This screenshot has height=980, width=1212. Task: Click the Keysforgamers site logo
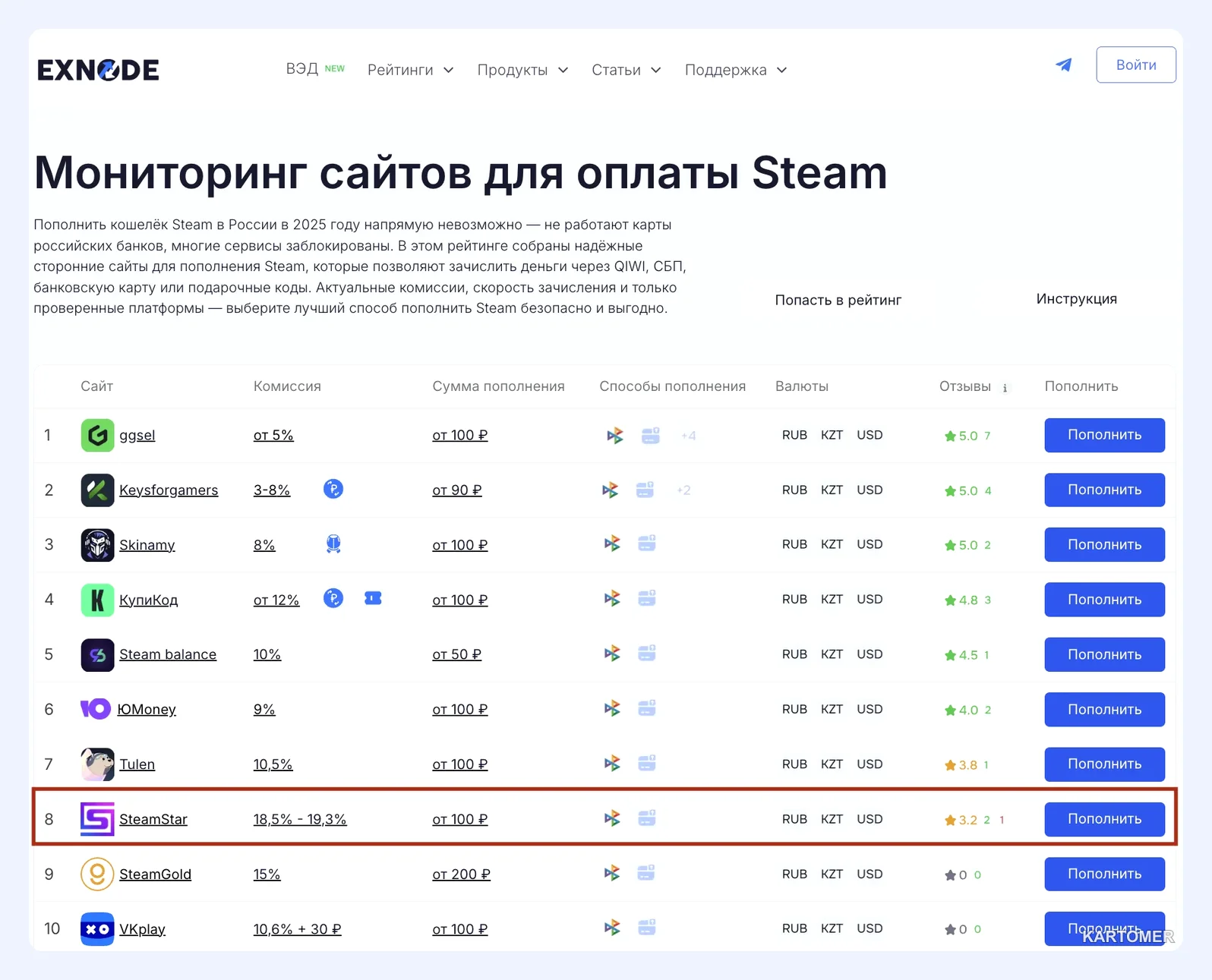coord(97,490)
